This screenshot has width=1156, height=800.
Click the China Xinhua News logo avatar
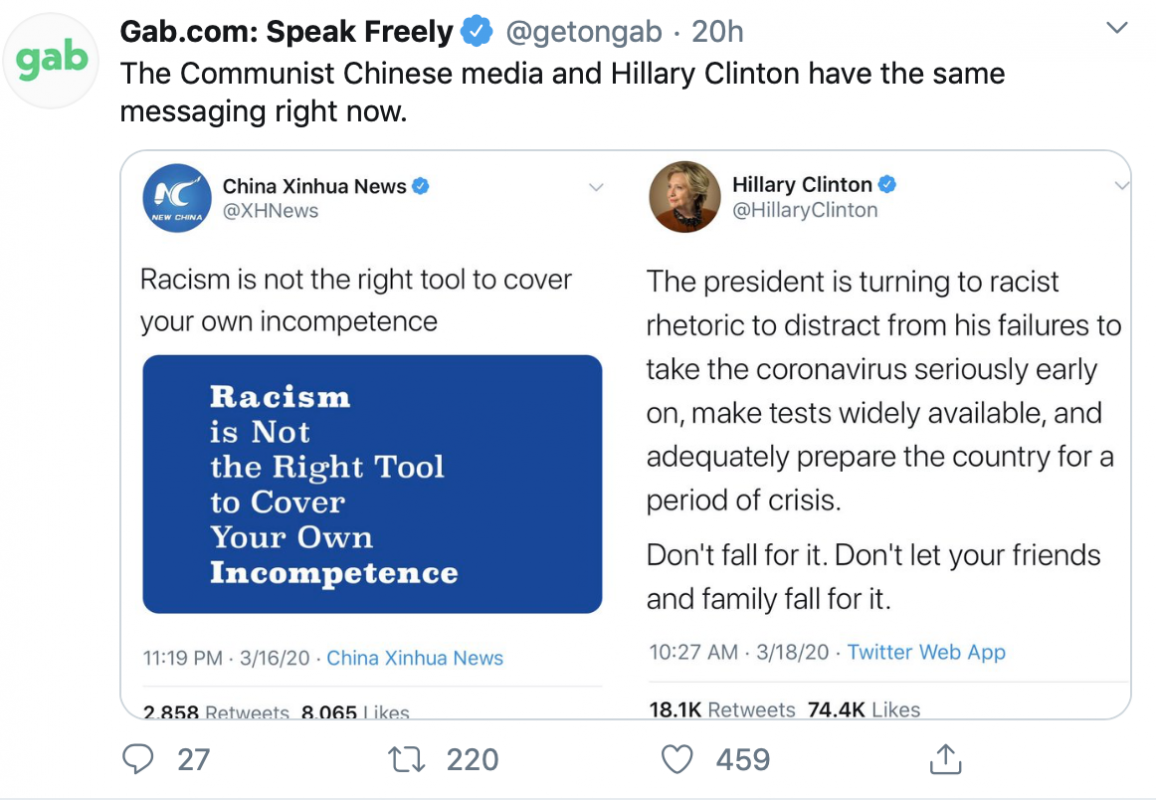tap(177, 198)
